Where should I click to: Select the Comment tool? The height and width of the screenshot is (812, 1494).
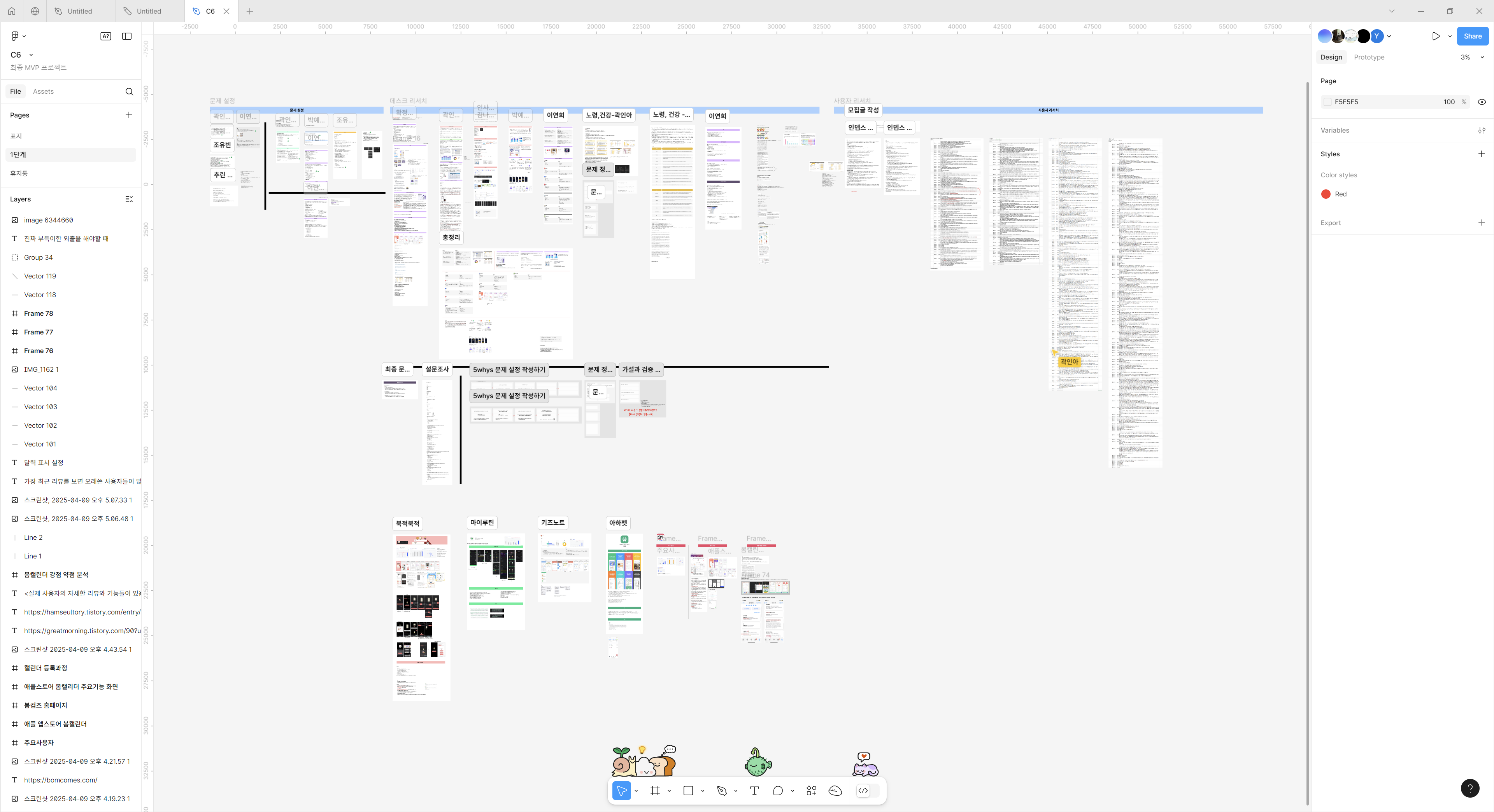click(778, 791)
